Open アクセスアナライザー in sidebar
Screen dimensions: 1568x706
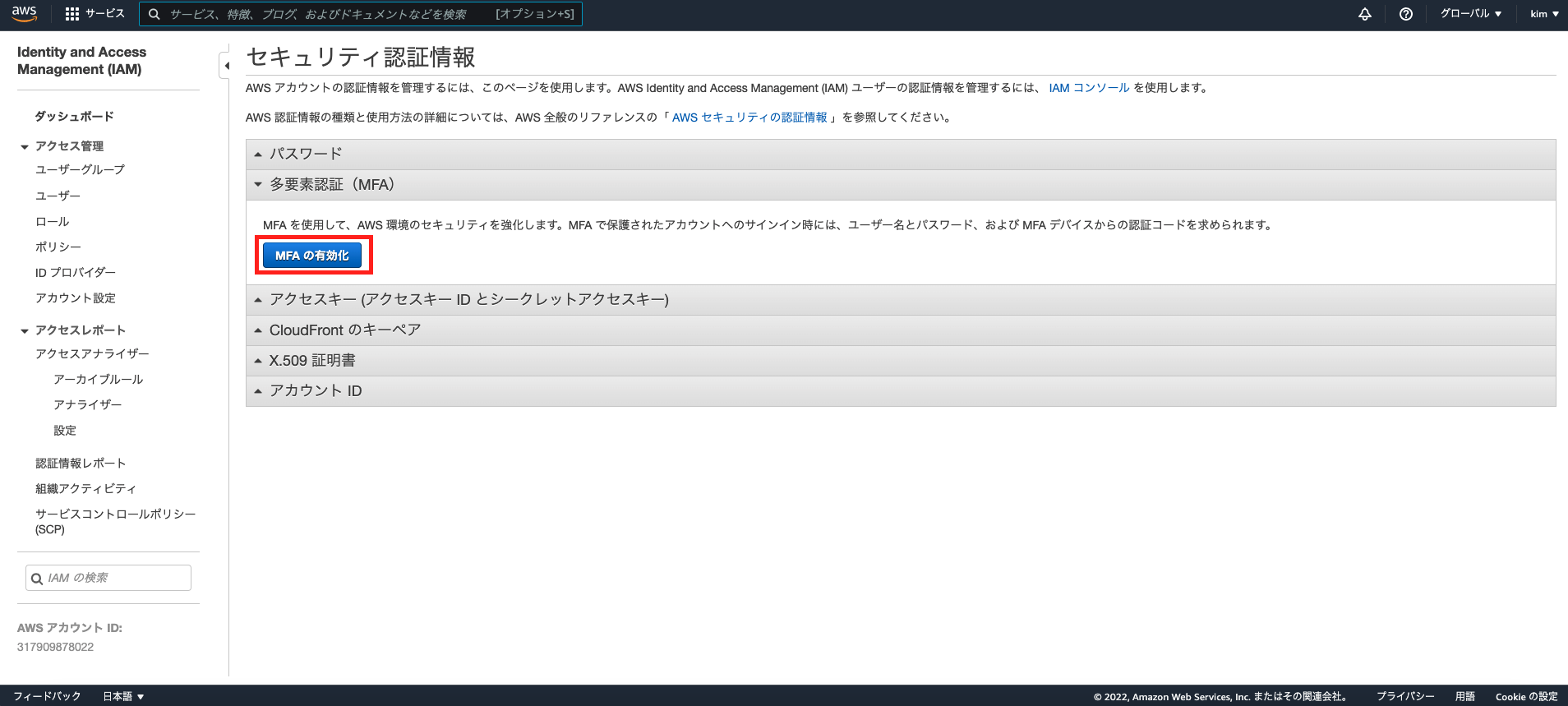[x=92, y=353]
